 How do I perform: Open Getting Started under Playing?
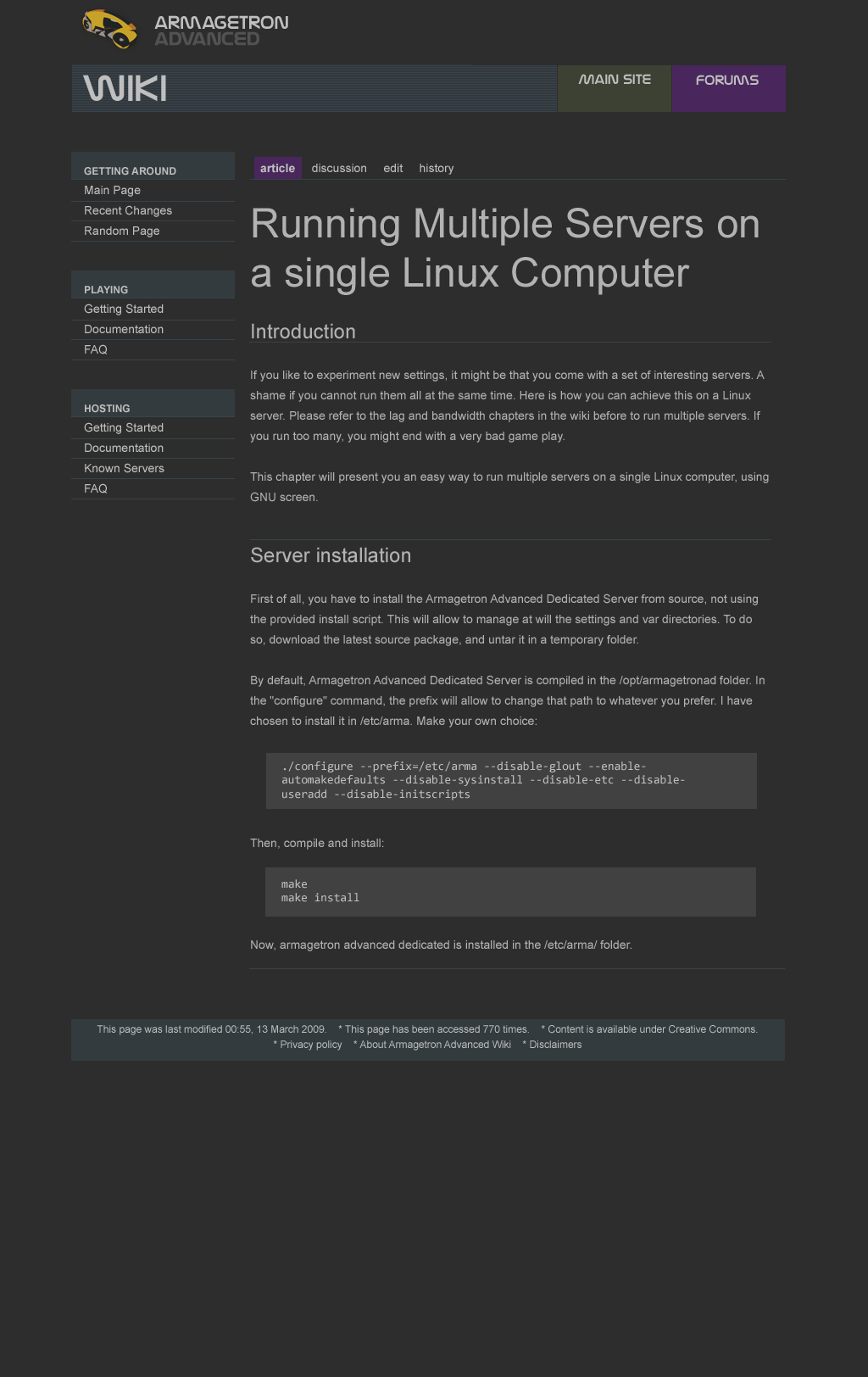click(124, 309)
